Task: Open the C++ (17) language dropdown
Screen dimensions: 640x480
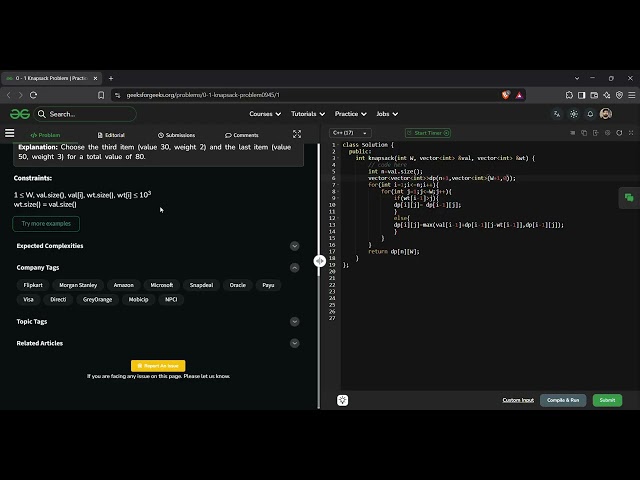Action: pyautogui.click(x=350, y=133)
